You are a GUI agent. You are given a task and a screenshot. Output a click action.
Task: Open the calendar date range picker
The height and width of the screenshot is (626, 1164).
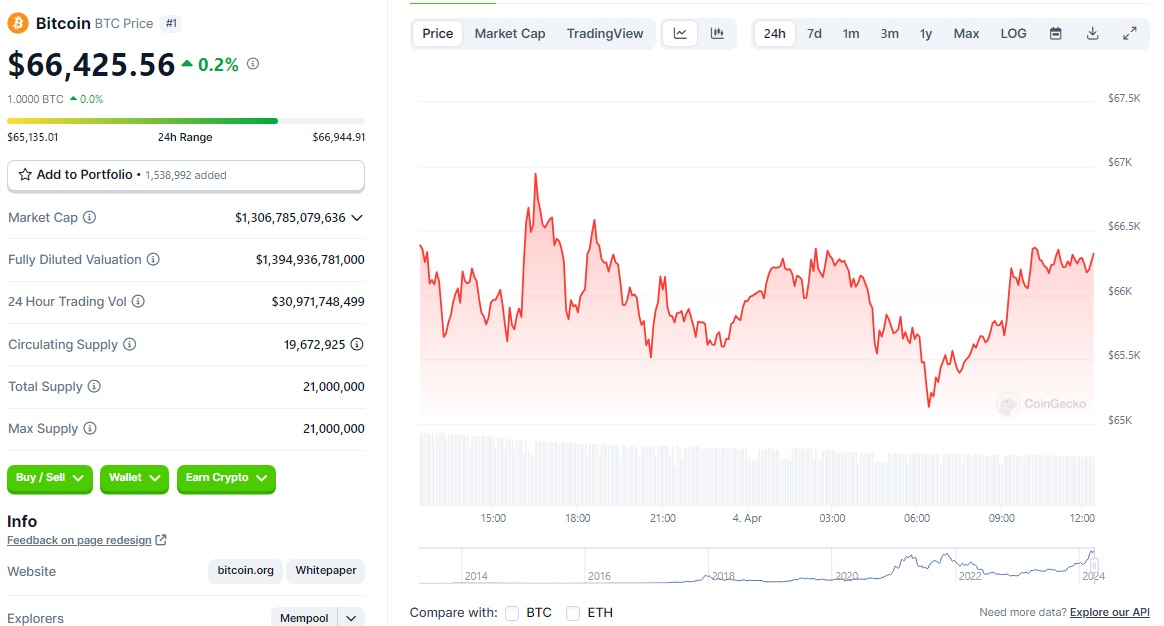pos(1056,33)
